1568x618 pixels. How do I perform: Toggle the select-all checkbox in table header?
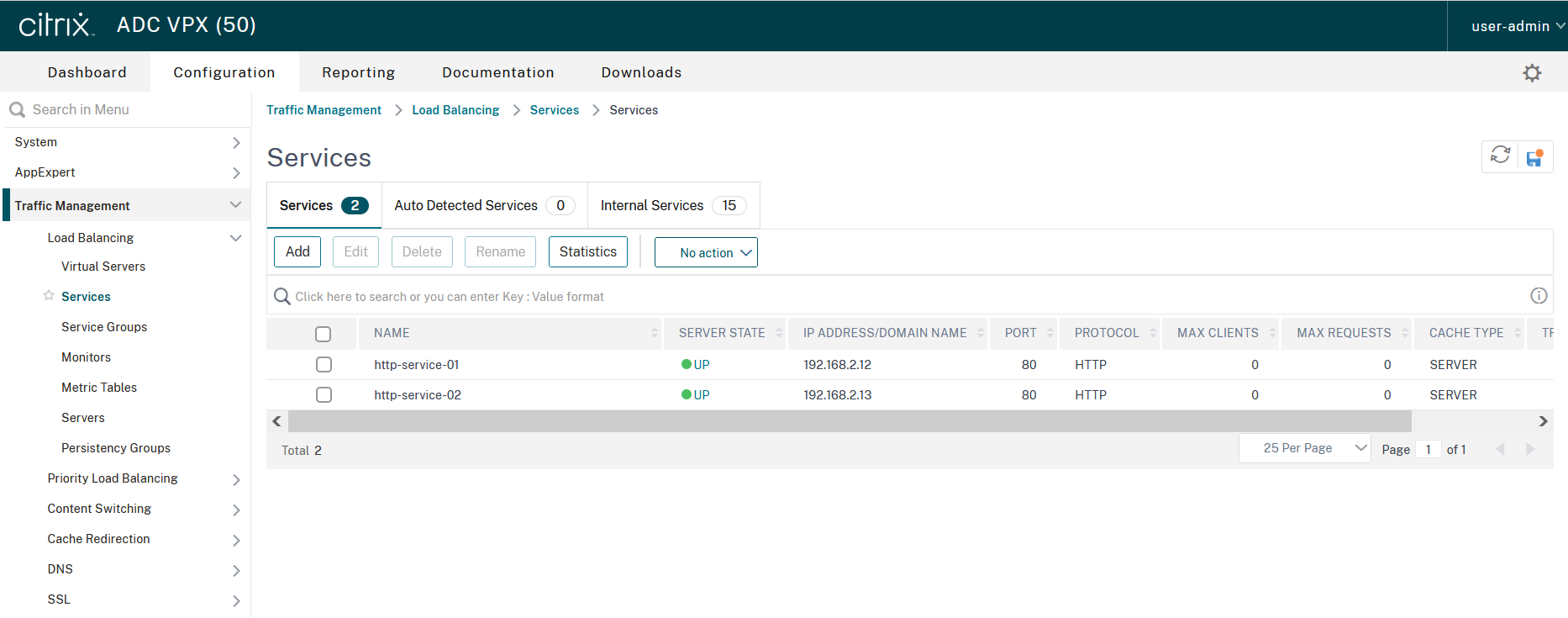pos(323,334)
